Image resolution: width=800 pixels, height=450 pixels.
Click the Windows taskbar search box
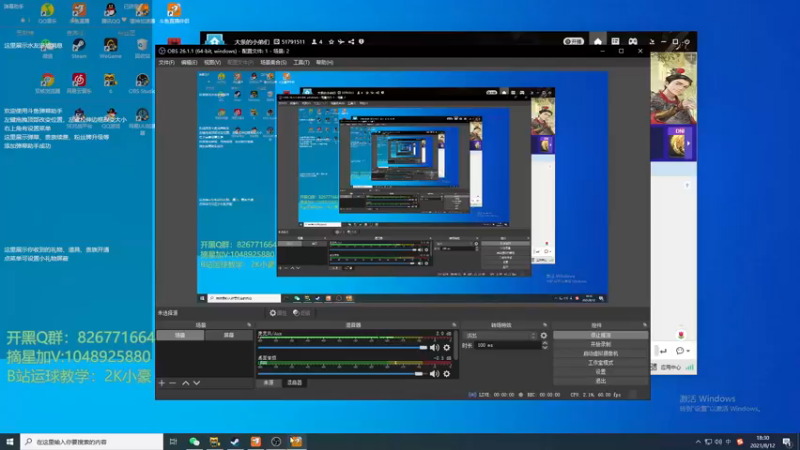coord(92,441)
